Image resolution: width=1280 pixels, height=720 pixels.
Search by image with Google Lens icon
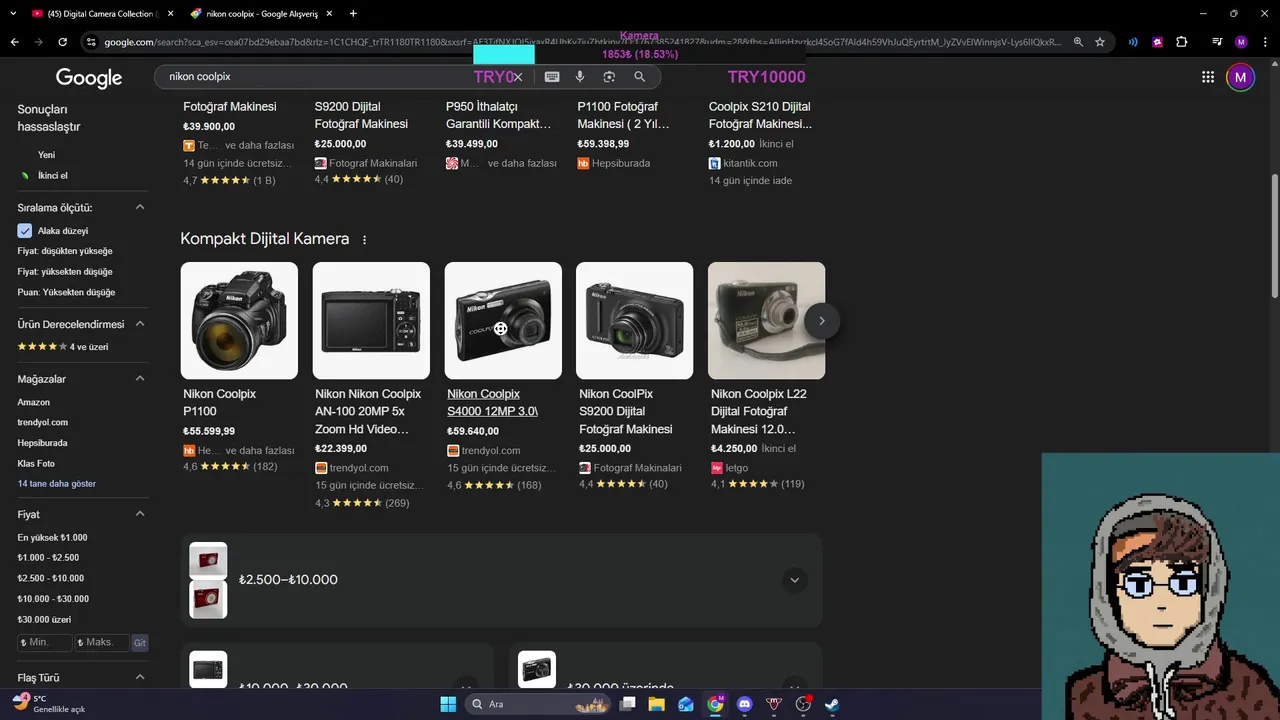(x=609, y=77)
